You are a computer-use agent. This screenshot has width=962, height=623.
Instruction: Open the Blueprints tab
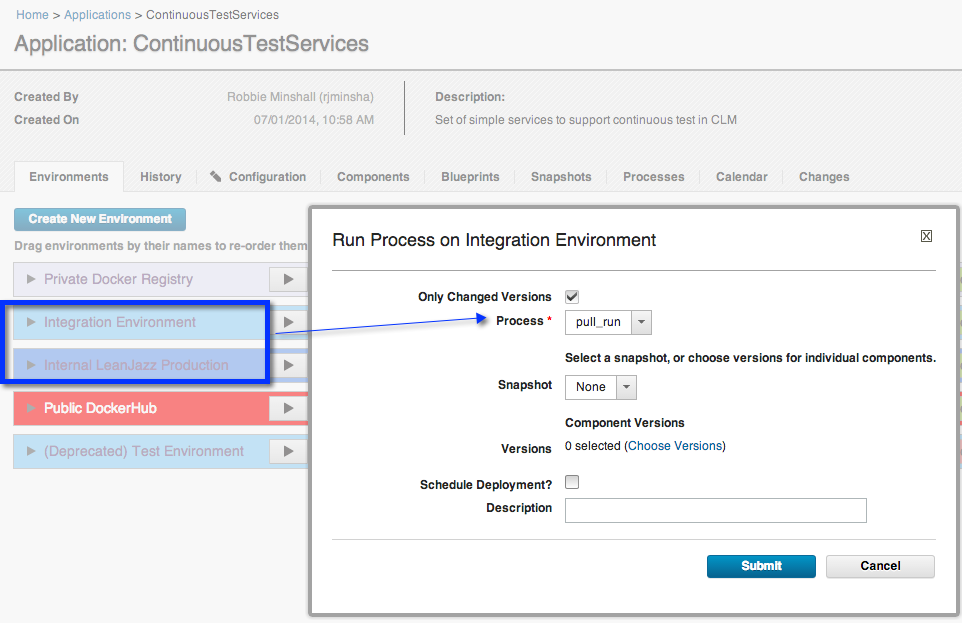pyautogui.click(x=470, y=176)
